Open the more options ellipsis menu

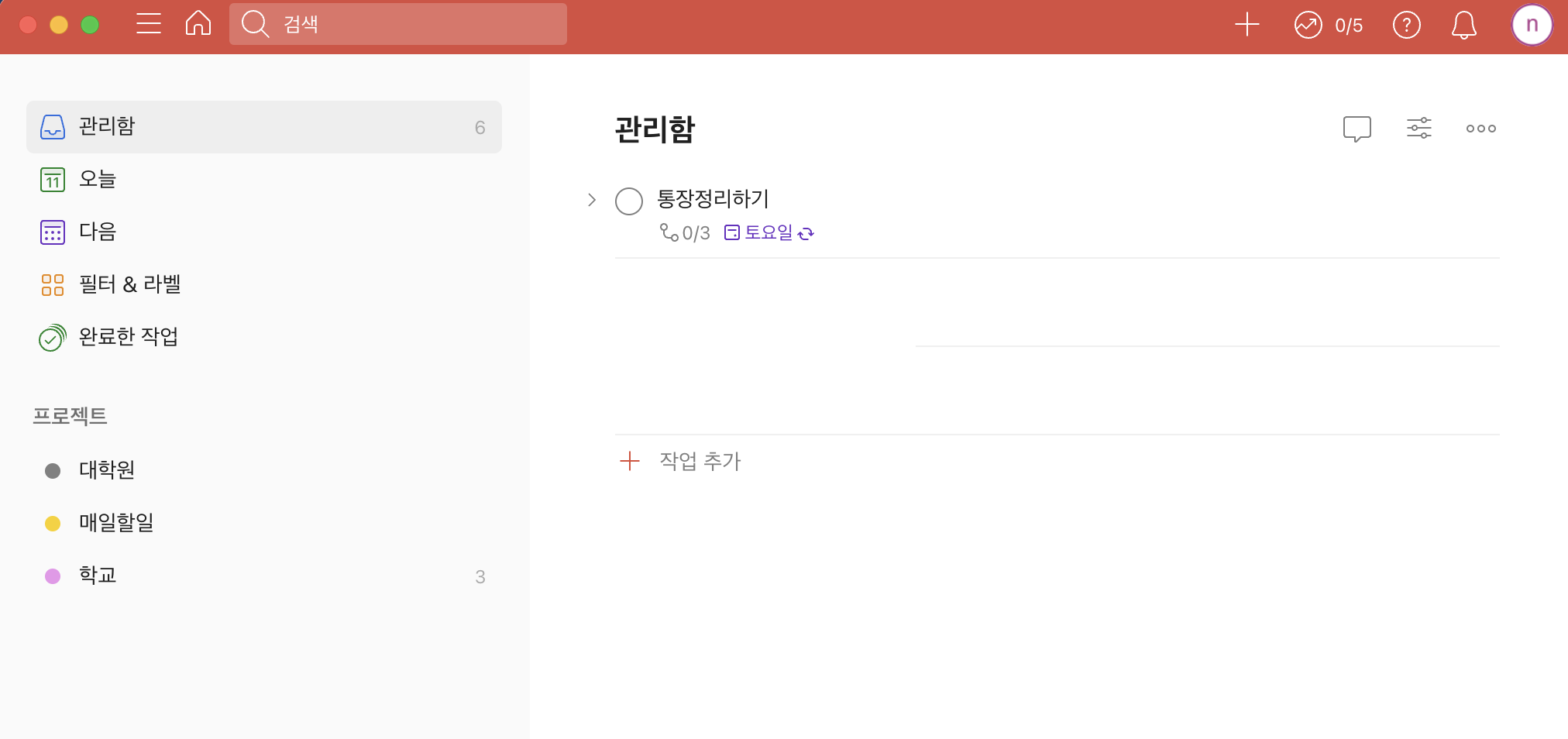pyautogui.click(x=1480, y=129)
